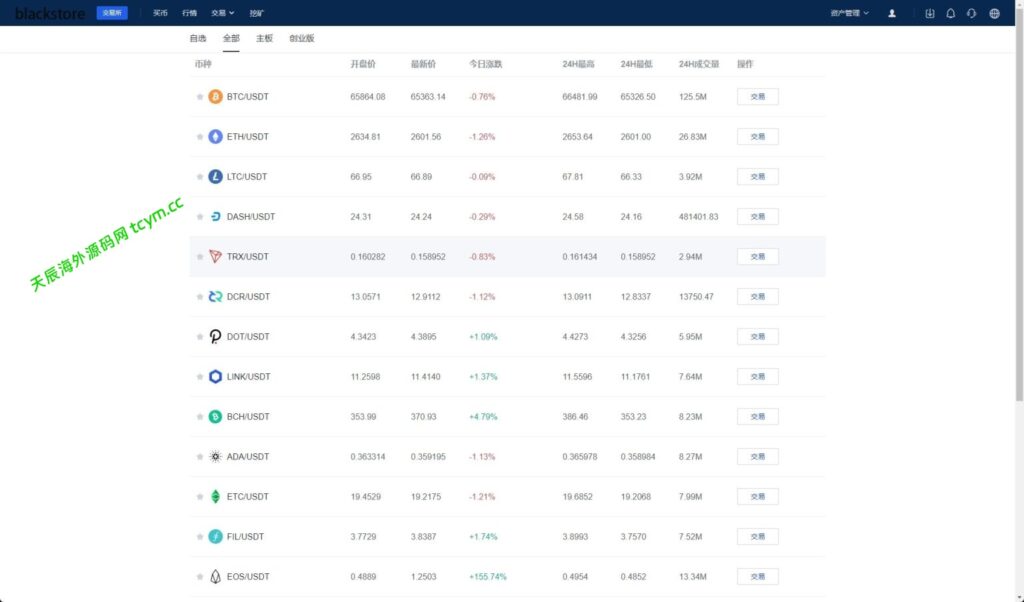Click the Bitcoin icon in the BTC/USDT row

point(215,97)
